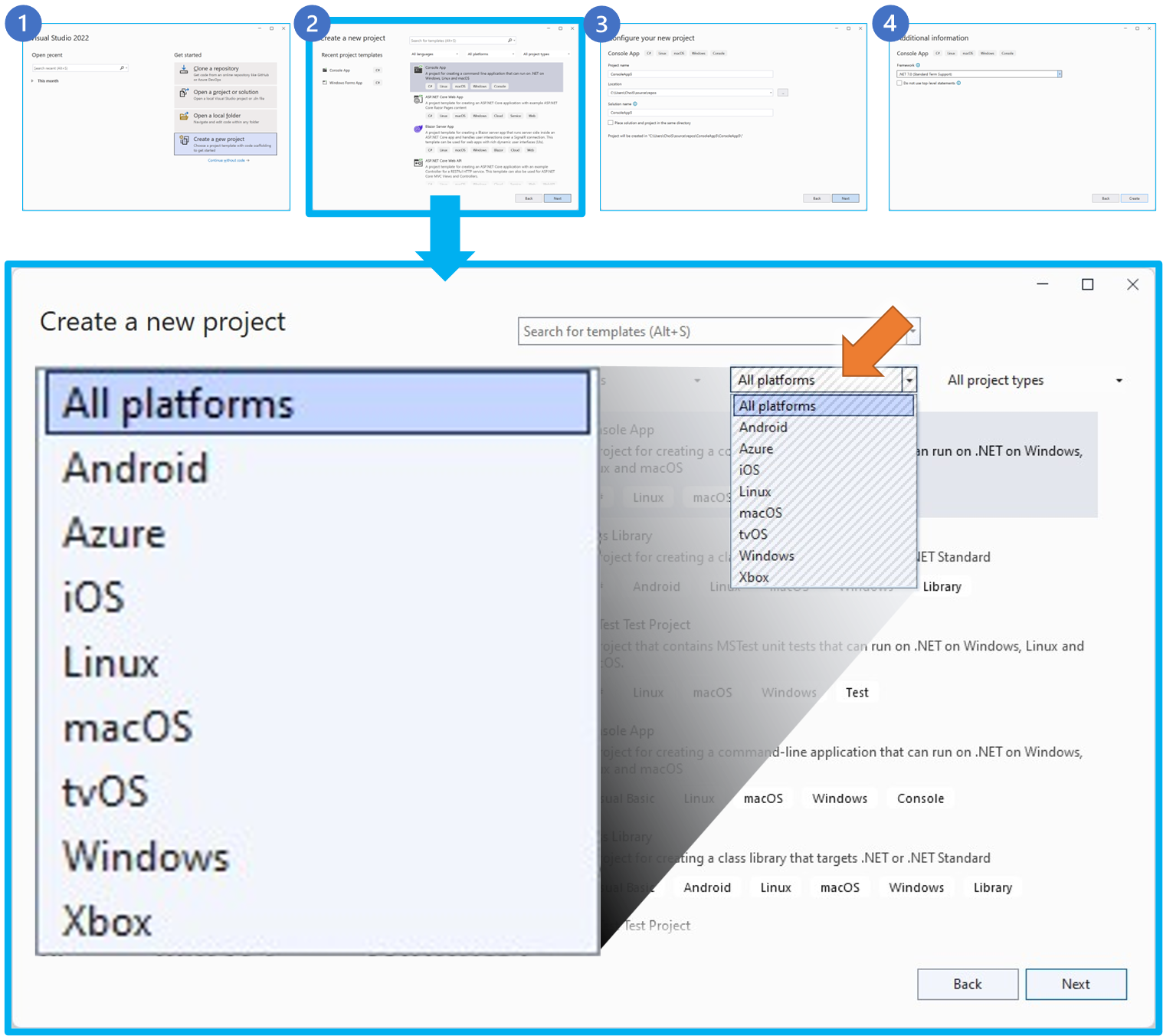This screenshot has height=1036, width=1163.
Task: Click the Continue without code link
Action: click(x=228, y=161)
